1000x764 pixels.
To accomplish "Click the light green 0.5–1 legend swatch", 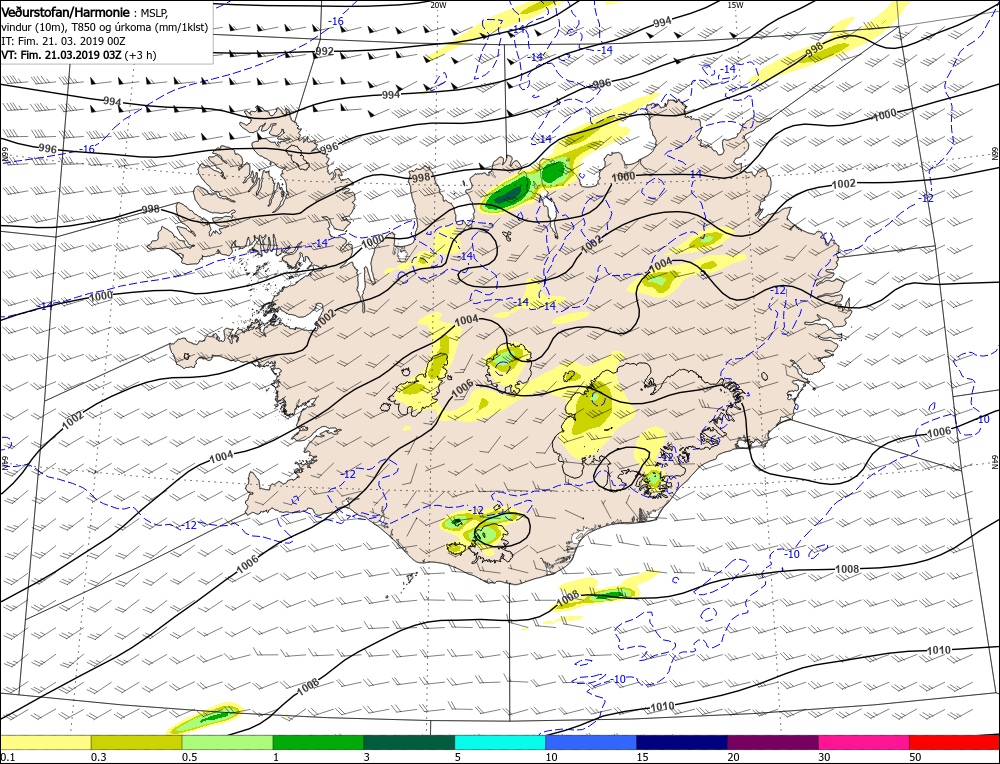I will coord(228,742).
